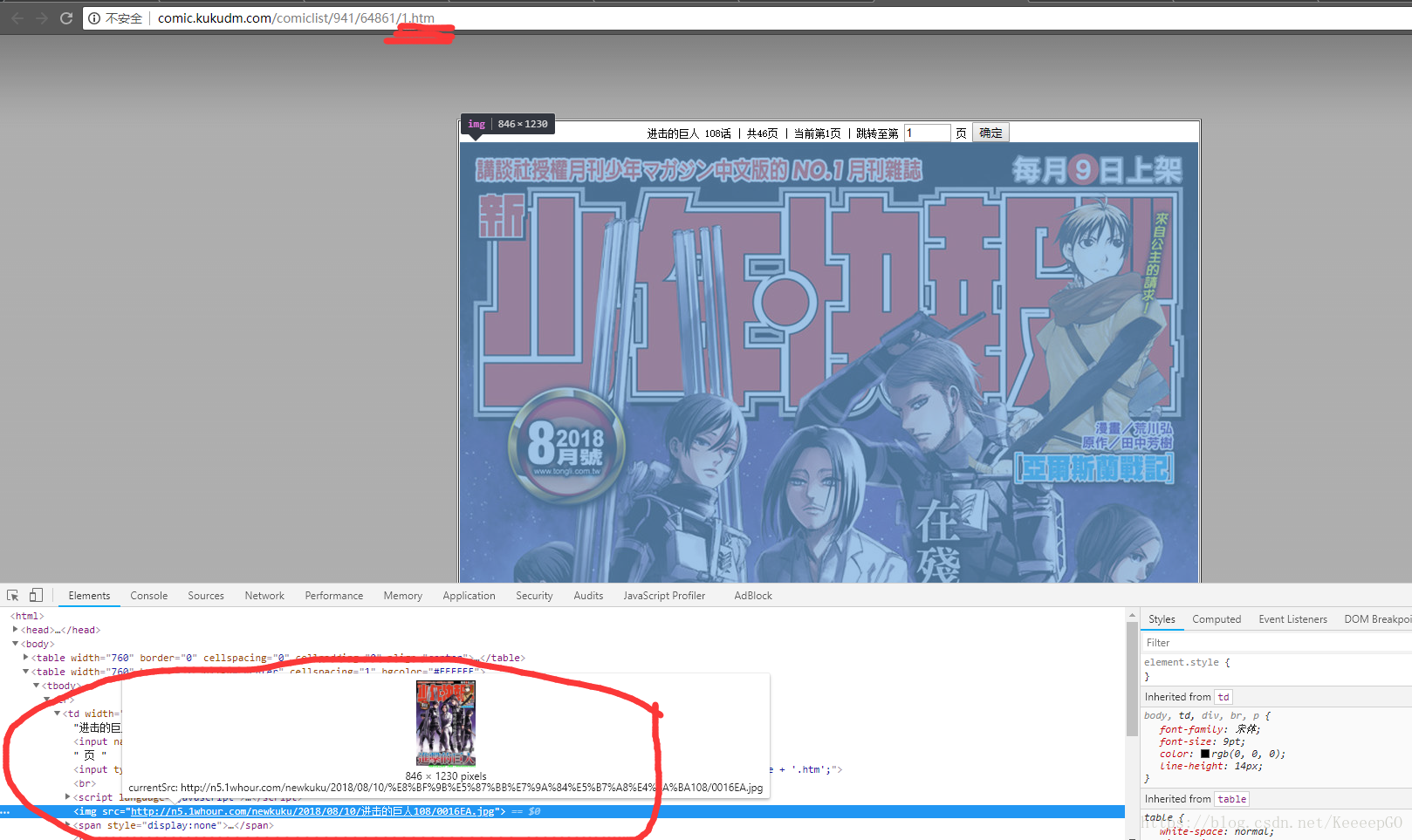Click the image preview thumbnail in tooltip
Image resolution: width=1412 pixels, height=840 pixels.
(446, 723)
